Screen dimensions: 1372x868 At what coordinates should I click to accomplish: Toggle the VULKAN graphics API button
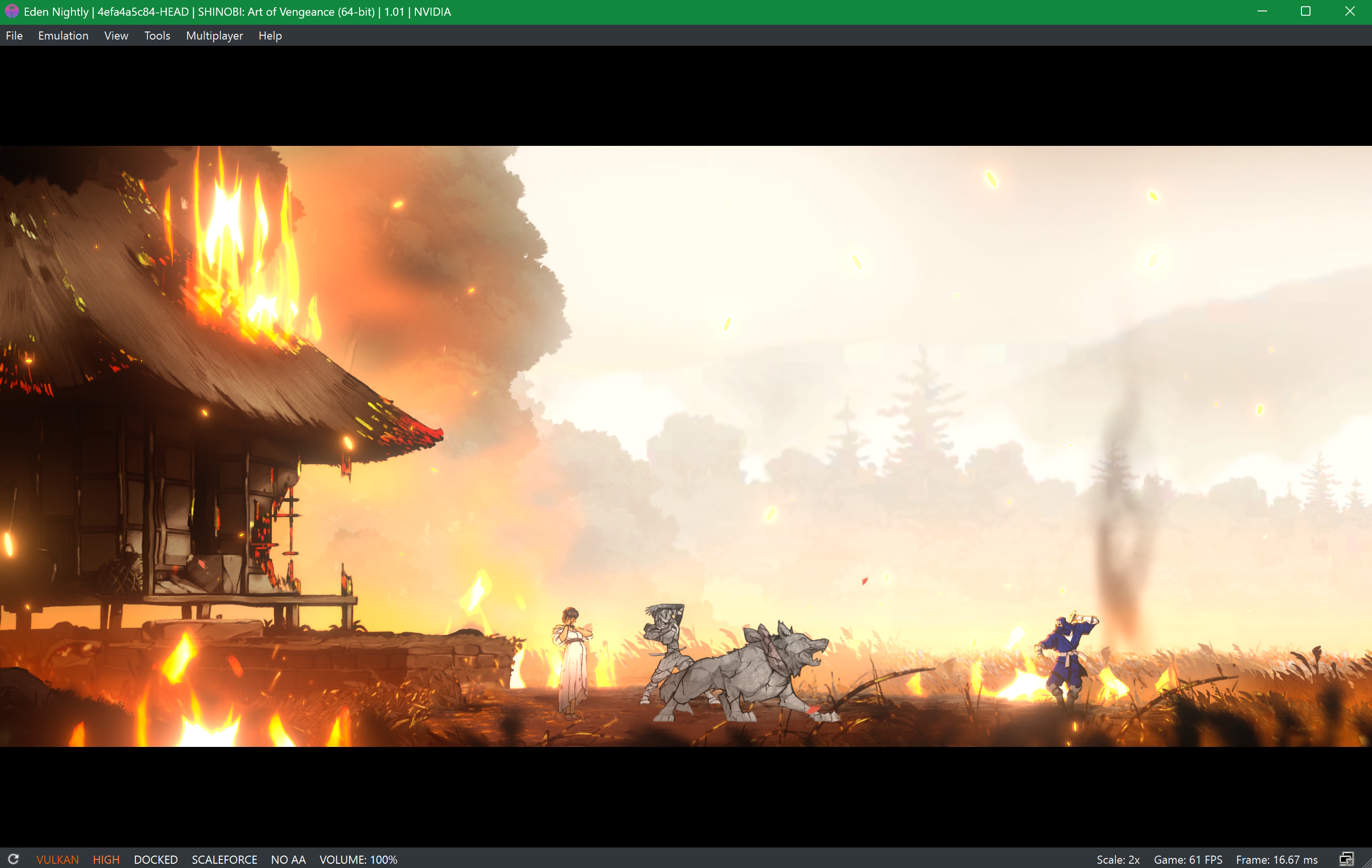pyautogui.click(x=58, y=859)
